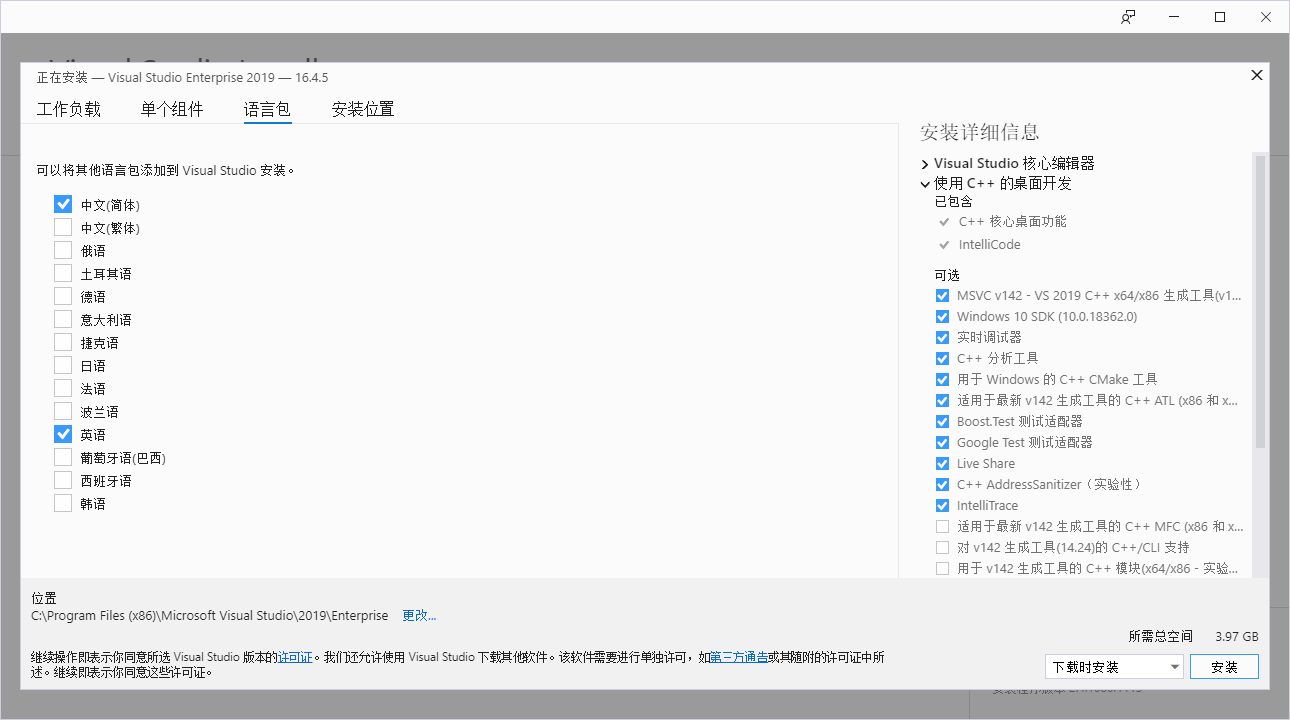Image resolution: width=1290 pixels, height=720 pixels.
Task: Enable 意大利语 language pack
Action: (63, 319)
